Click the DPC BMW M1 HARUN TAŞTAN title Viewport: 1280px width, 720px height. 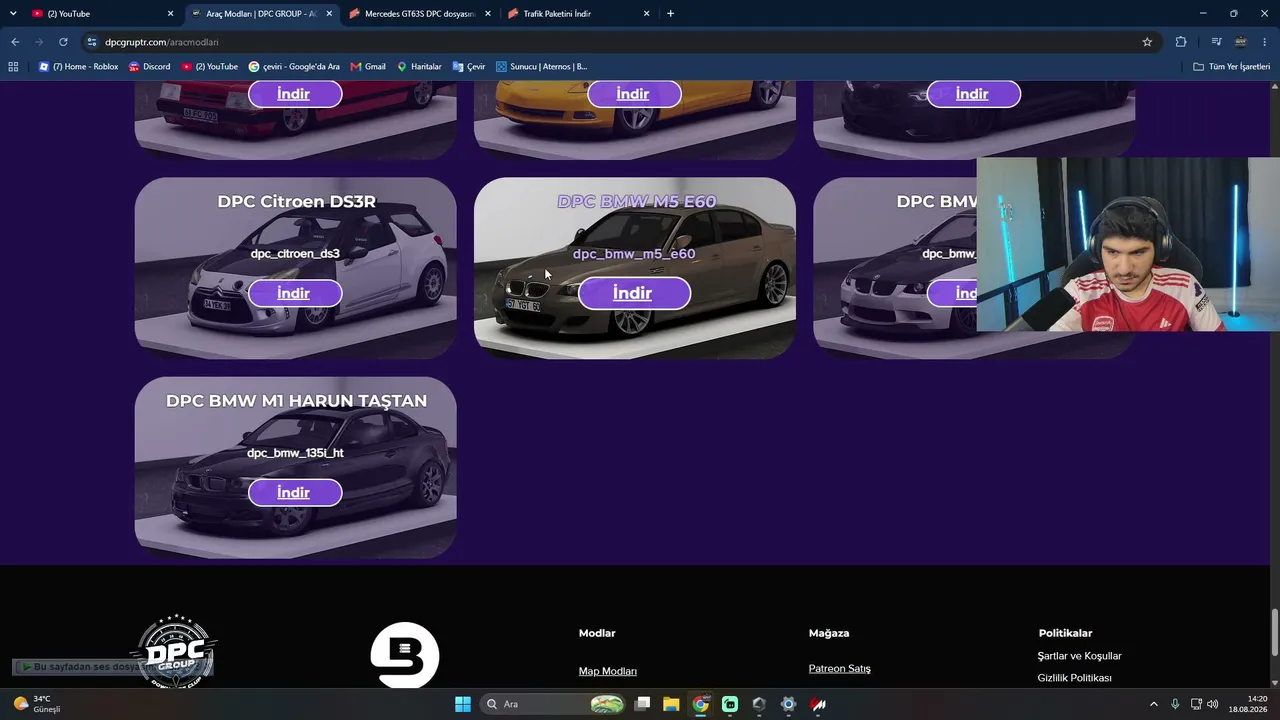[296, 400]
